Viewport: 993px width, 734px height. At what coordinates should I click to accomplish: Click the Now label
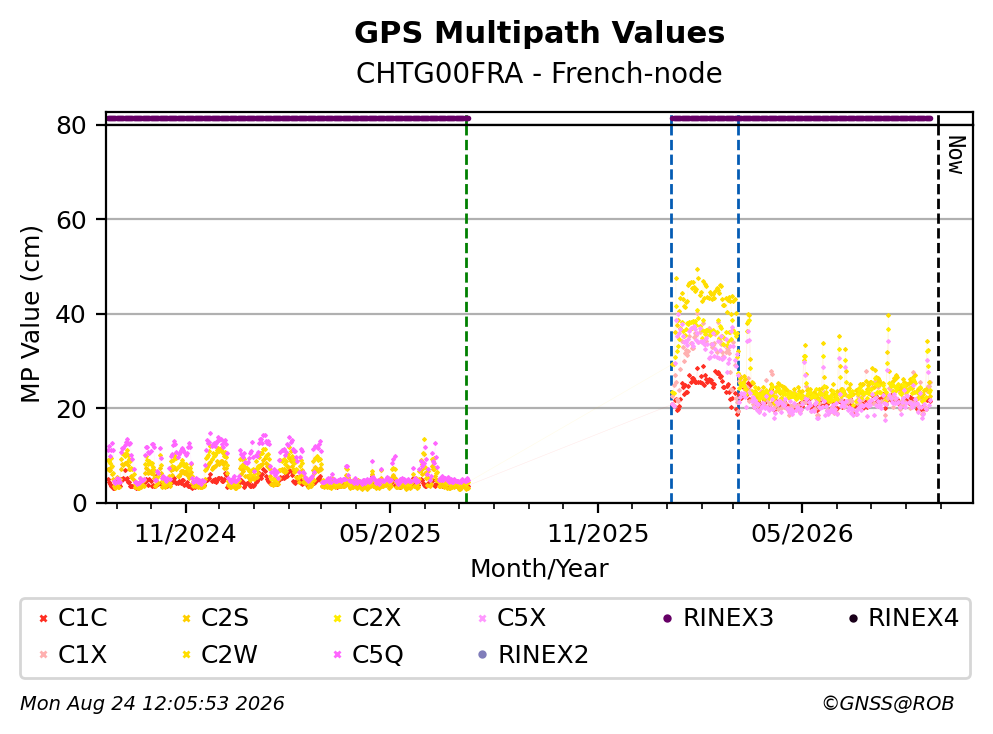(x=956, y=155)
